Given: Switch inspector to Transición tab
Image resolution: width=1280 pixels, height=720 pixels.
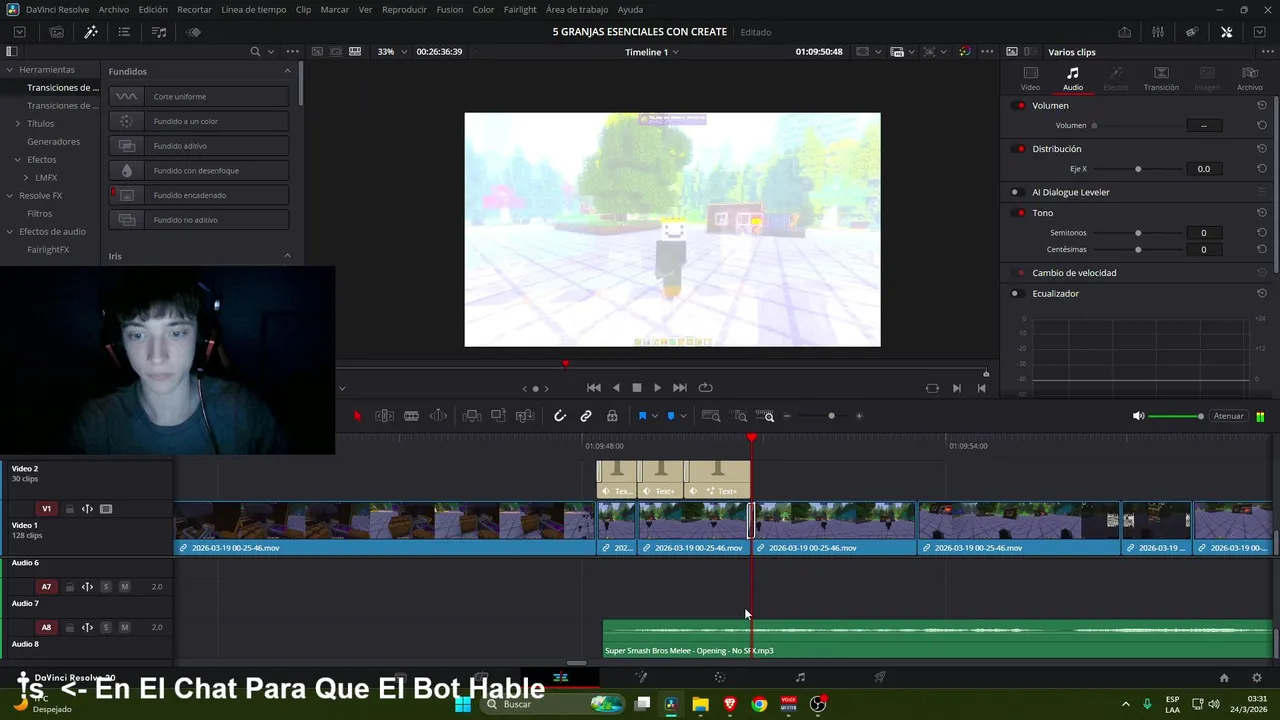Looking at the screenshot, I should (1161, 79).
